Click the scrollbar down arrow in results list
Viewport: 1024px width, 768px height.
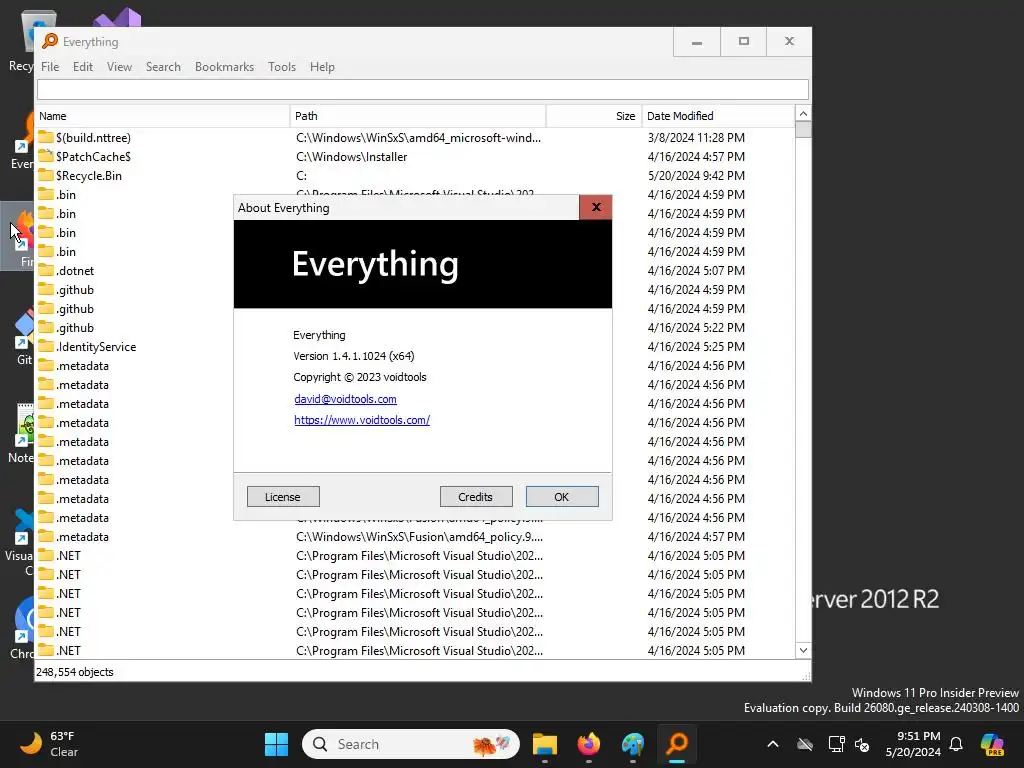[x=803, y=650]
